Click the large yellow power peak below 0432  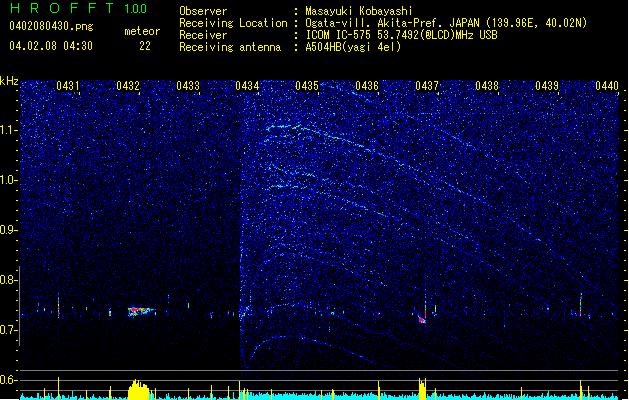(138, 389)
